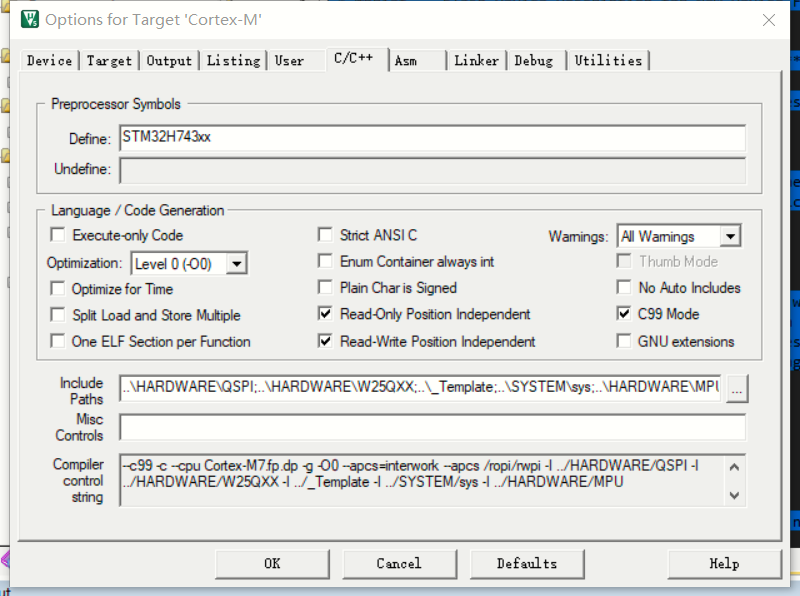Toggle Plain Char is Signed
The height and width of the screenshot is (596, 800).
click(325, 287)
